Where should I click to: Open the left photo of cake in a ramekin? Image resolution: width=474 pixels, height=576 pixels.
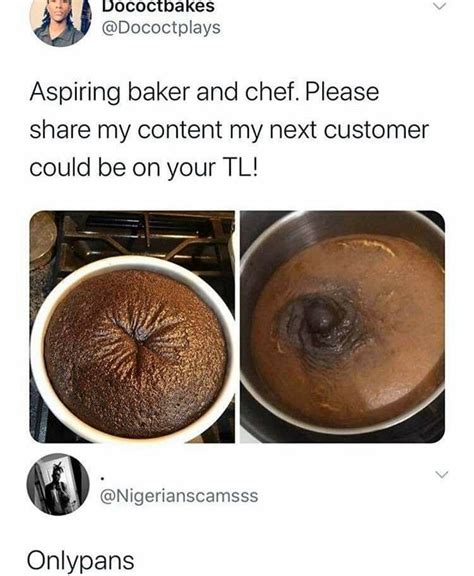132,327
